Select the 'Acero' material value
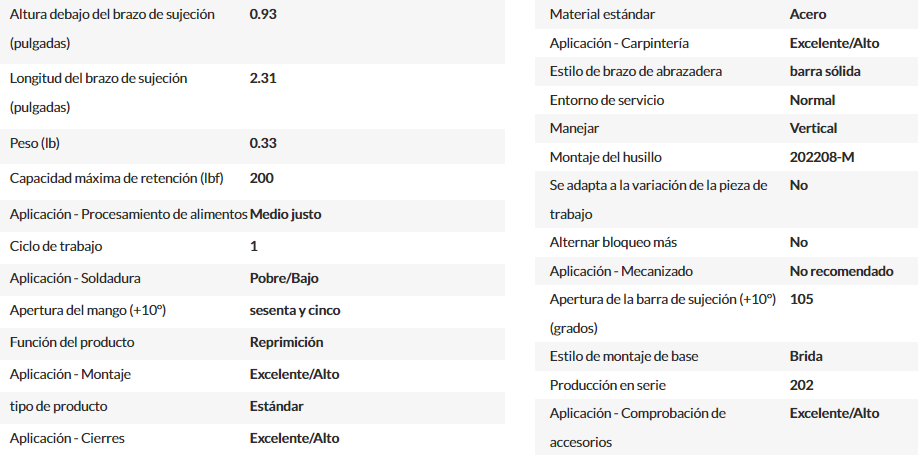This screenshot has width=918, height=455. [x=808, y=15]
